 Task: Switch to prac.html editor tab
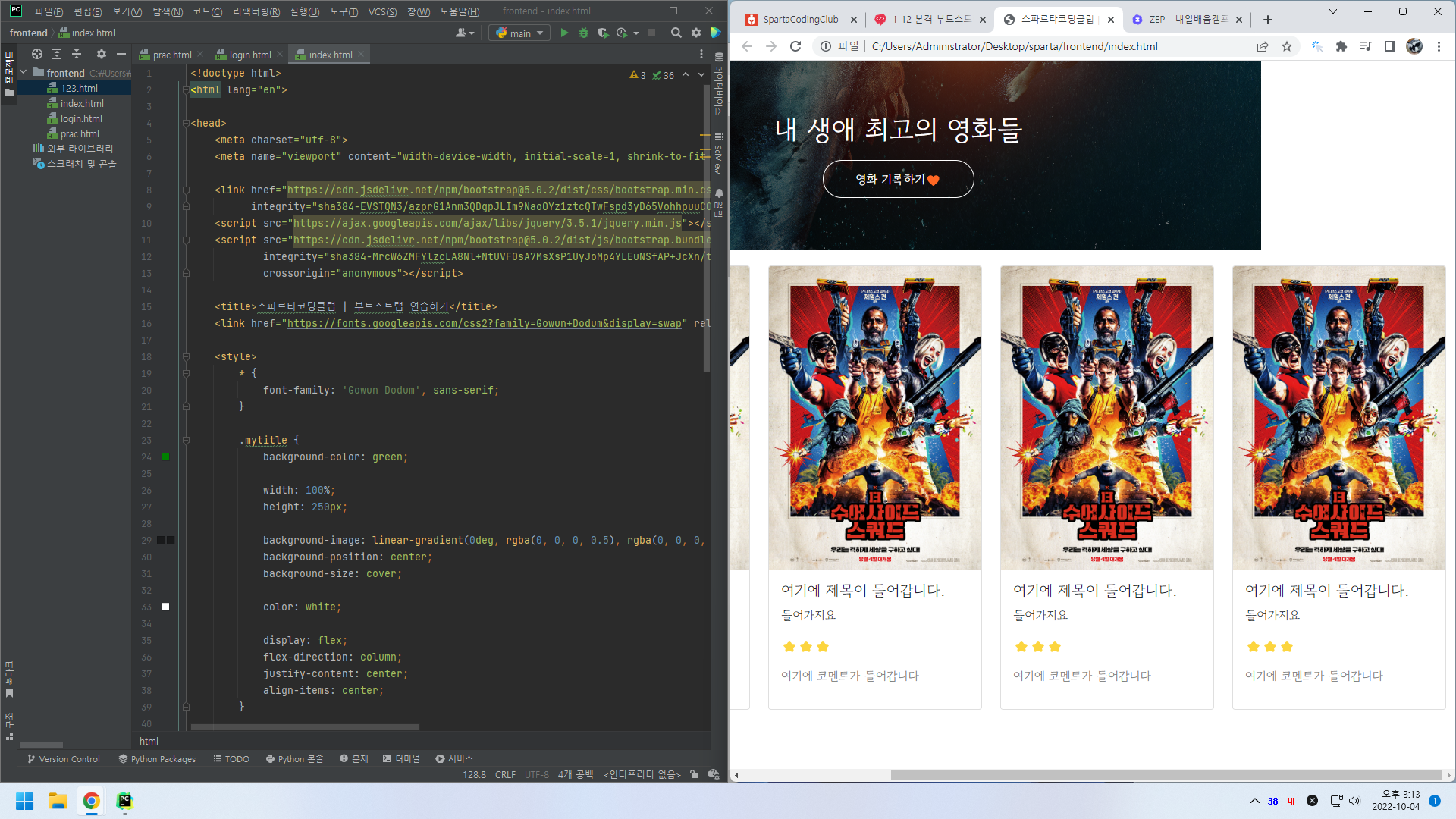tap(172, 55)
